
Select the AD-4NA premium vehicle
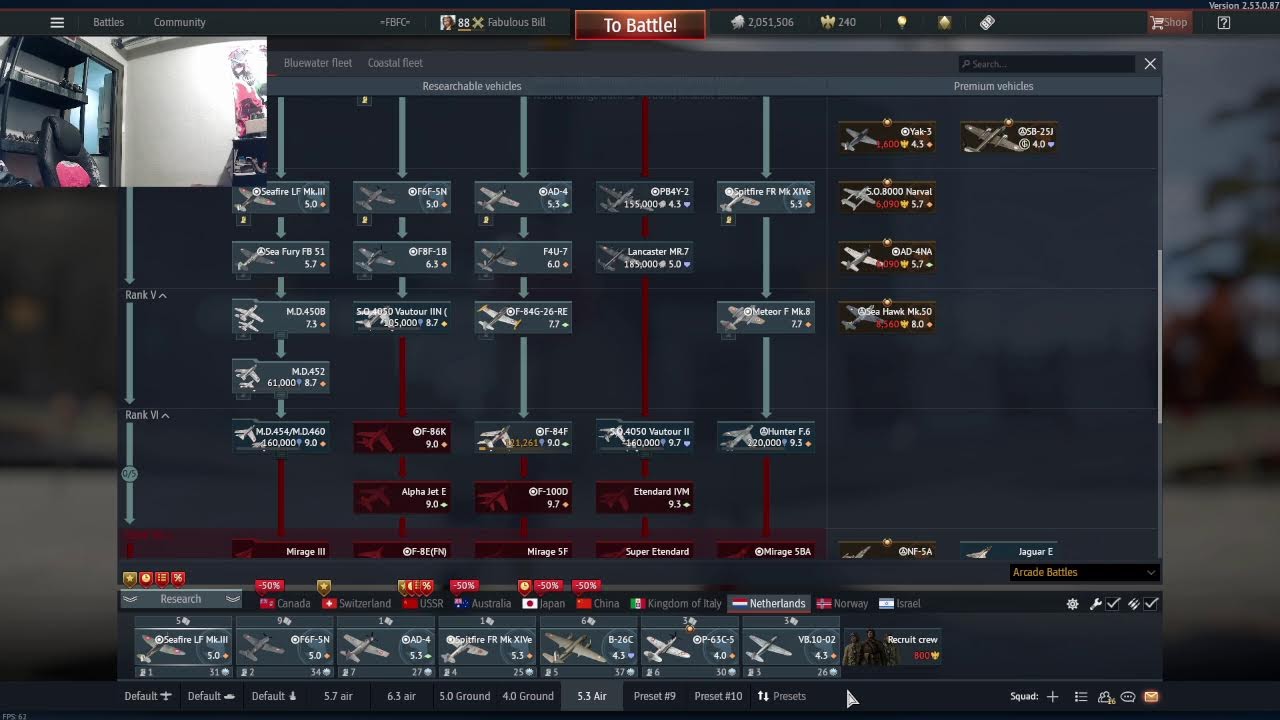tap(887, 258)
